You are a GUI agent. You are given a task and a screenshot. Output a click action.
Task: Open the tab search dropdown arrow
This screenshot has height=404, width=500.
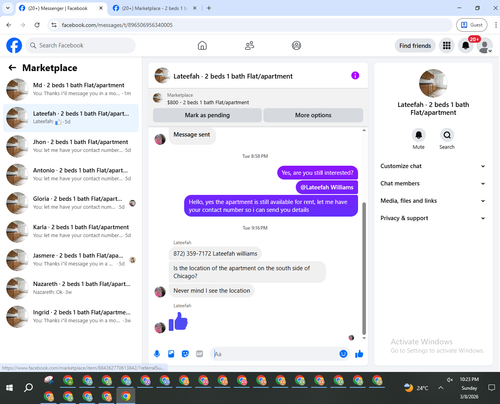click(8, 8)
